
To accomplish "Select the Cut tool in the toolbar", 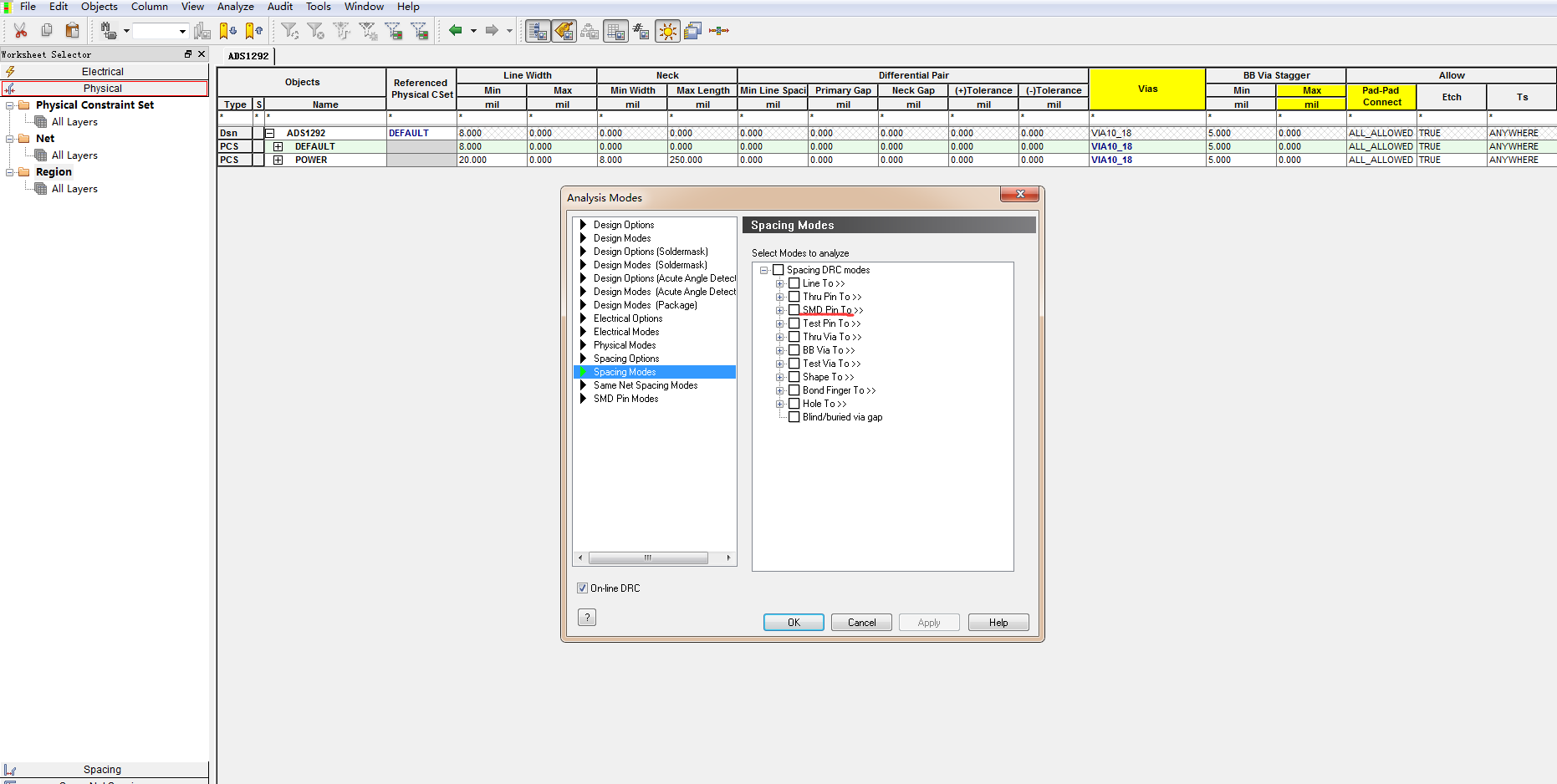I will pos(20,30).
